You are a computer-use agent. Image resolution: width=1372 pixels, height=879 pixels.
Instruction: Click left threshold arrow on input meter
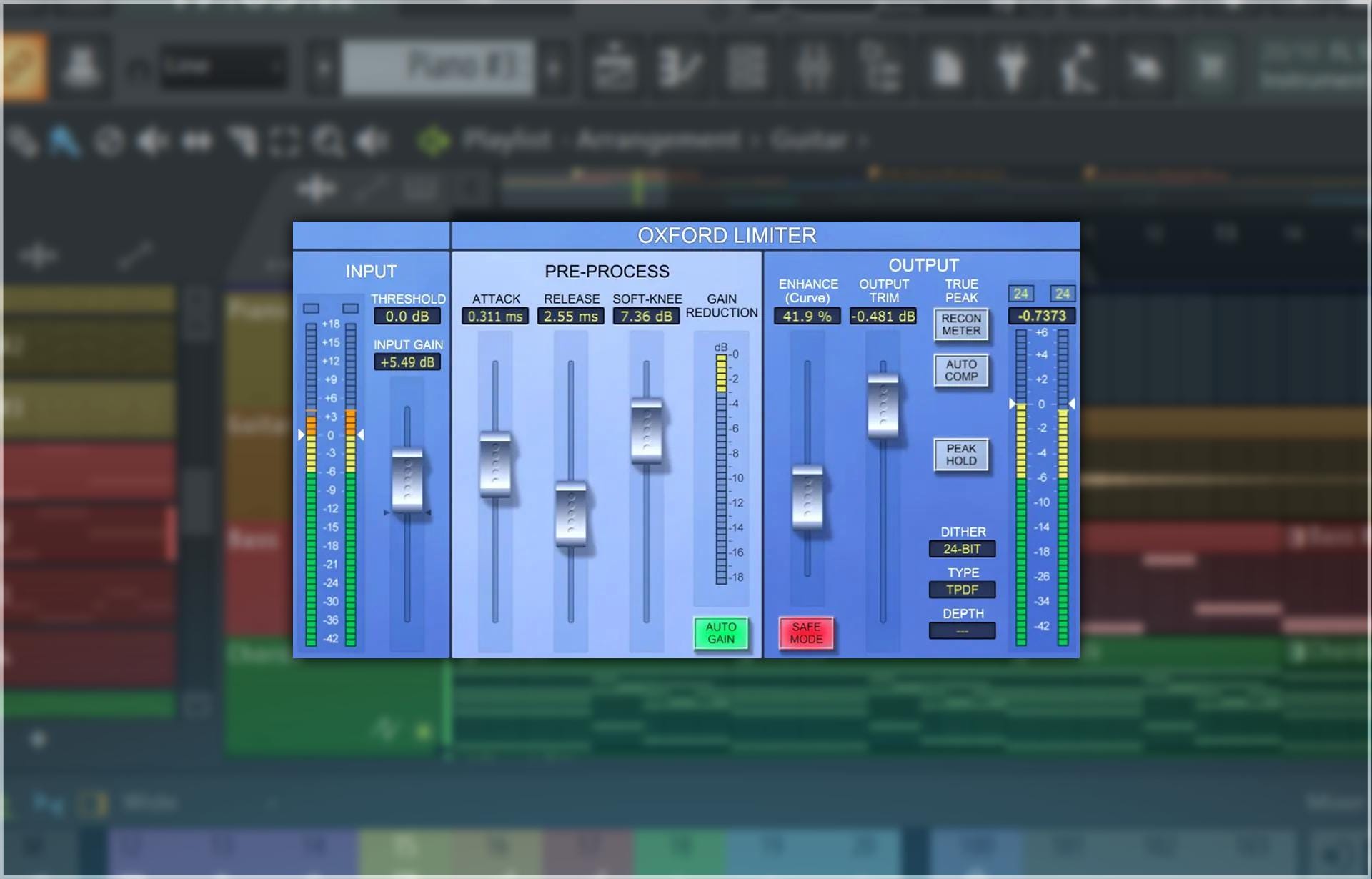(x=301, y=434)
